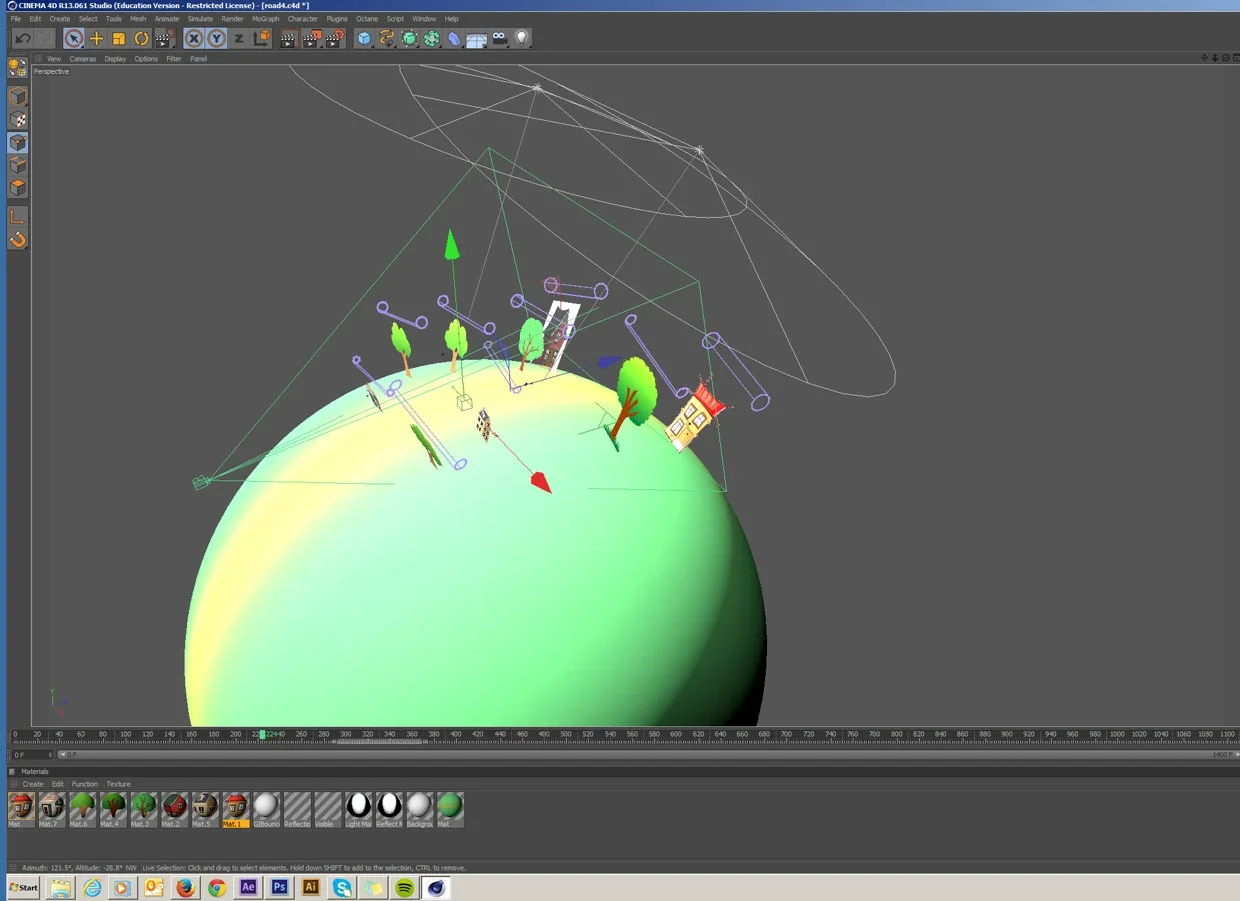
Task: Open the spline tools icon
Action: click(387, 38)
